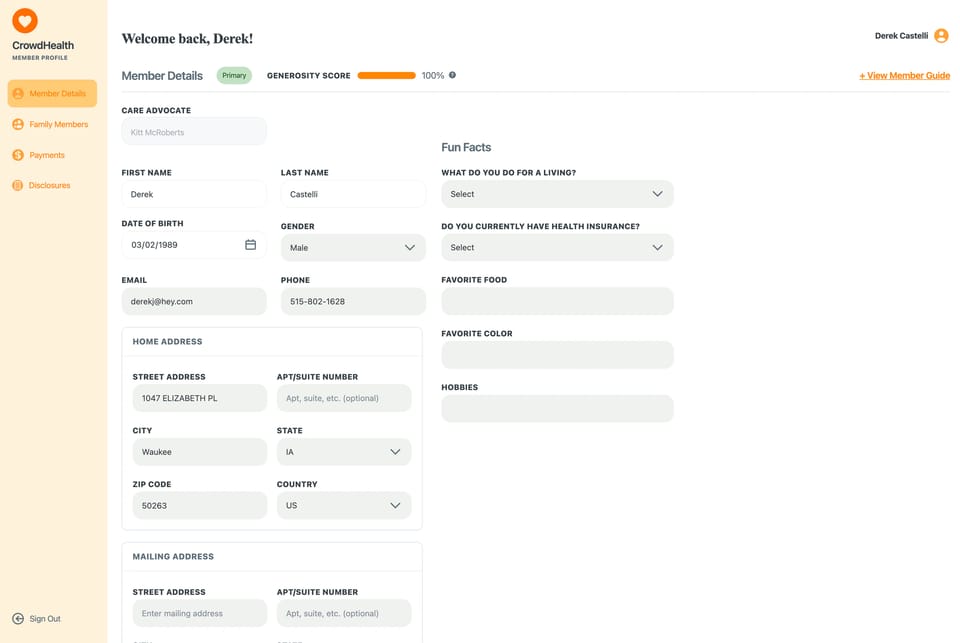This screenshot has width=960, height=643.
Task: Click the Email field
Action: tap(193, 301)
